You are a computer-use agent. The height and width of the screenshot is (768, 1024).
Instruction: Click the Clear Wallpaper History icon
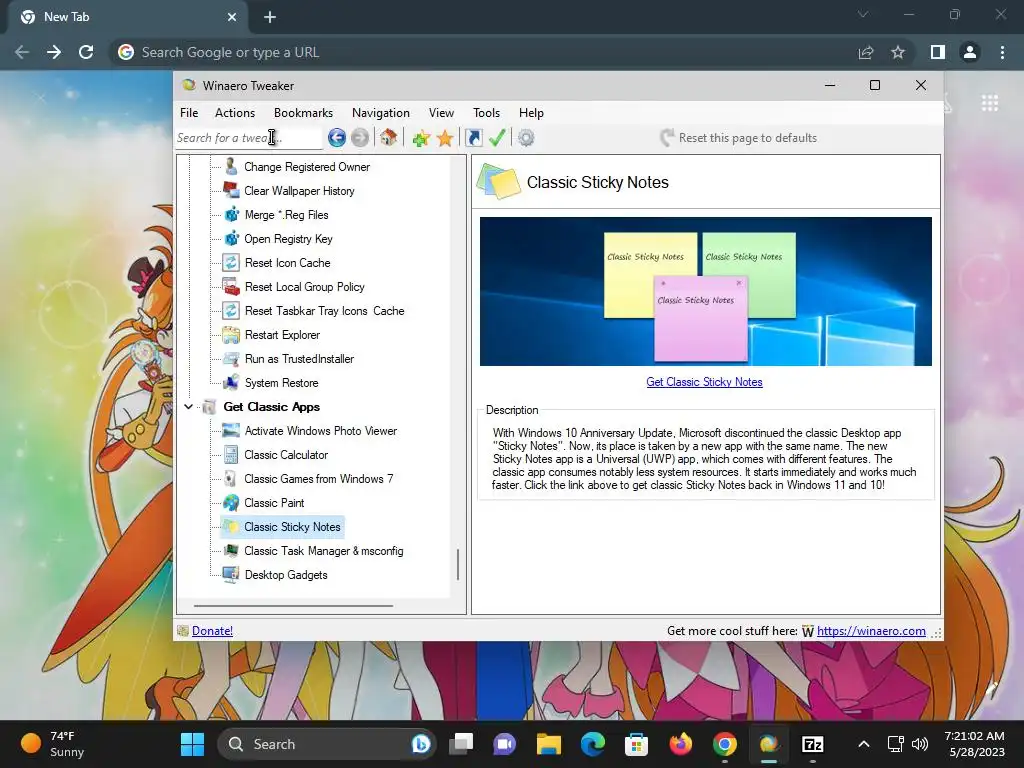pyautogui.click(x=231, y=190)
